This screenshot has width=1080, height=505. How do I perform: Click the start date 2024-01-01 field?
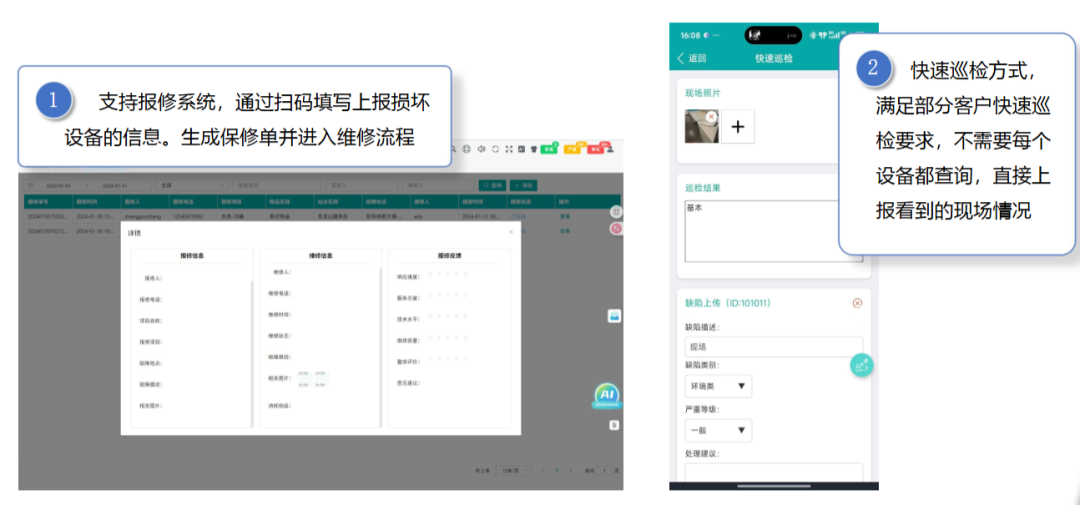tap(59, 185)
